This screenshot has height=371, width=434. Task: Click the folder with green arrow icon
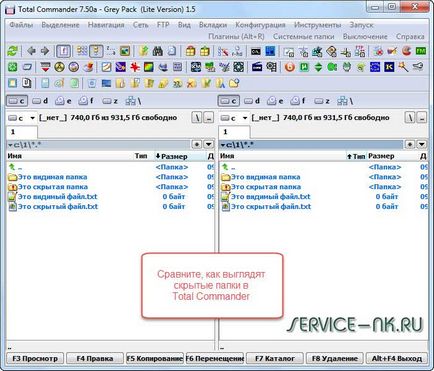point(144,51)
